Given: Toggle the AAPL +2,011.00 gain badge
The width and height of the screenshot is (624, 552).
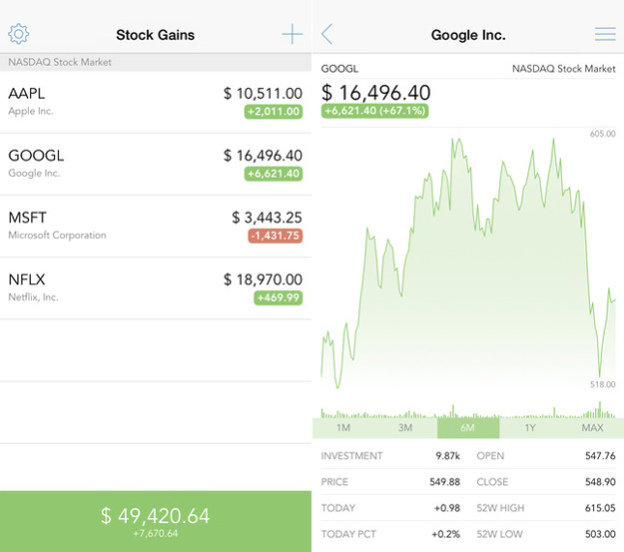Looking at the screenshot, I should point(273,112).
